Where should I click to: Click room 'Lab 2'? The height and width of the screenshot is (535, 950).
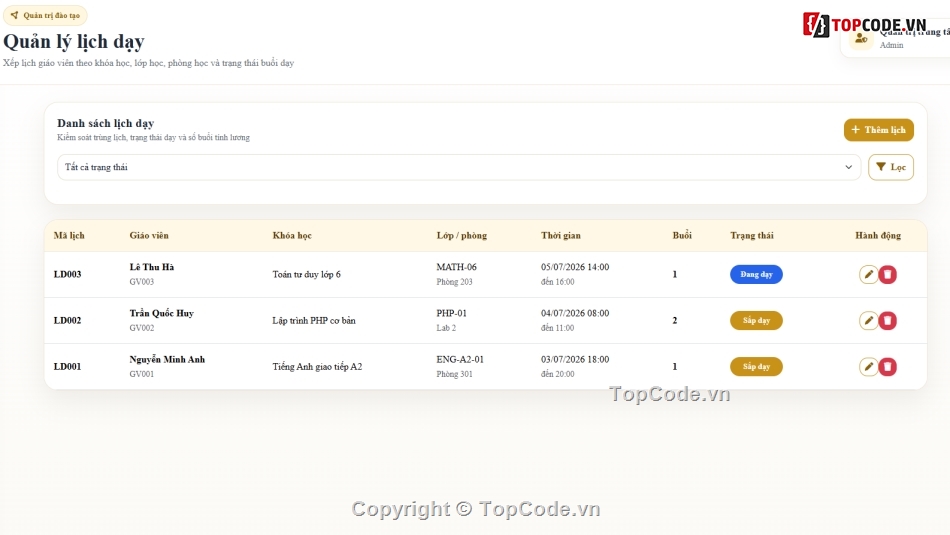[446, 328]
